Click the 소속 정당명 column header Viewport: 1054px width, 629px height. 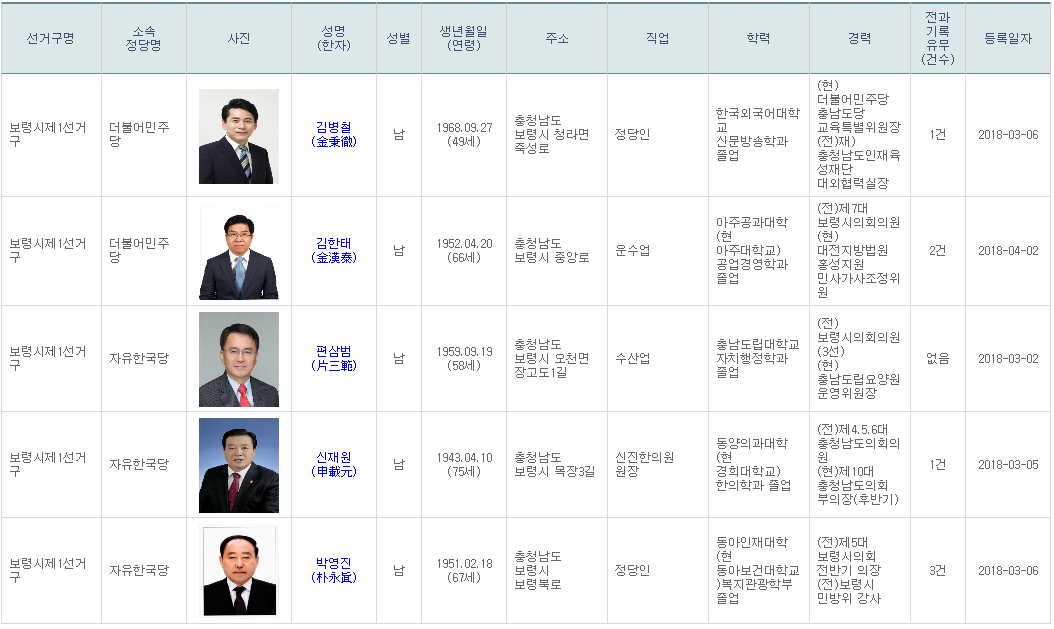click(x=144, y=38)
